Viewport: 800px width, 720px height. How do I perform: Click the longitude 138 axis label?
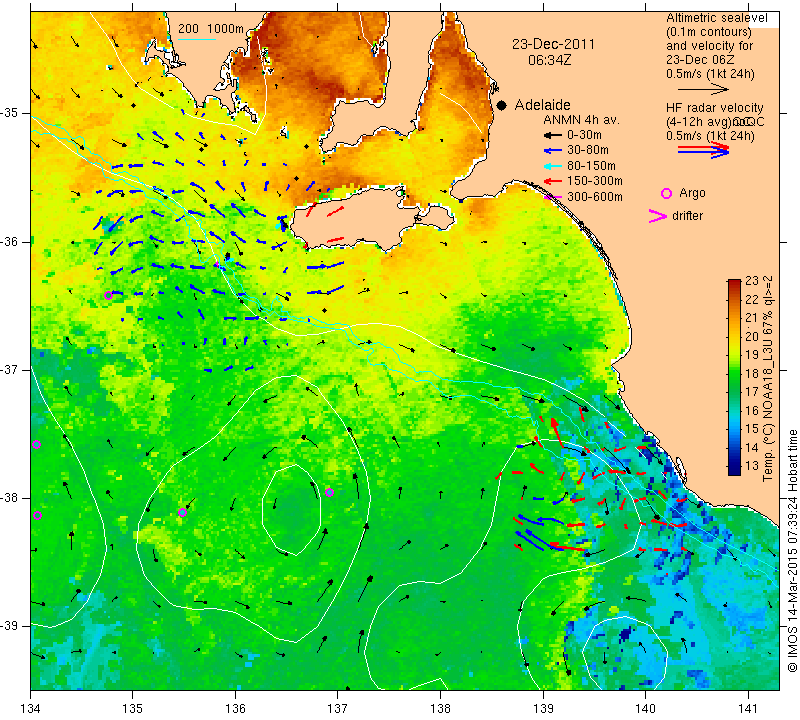440,709
